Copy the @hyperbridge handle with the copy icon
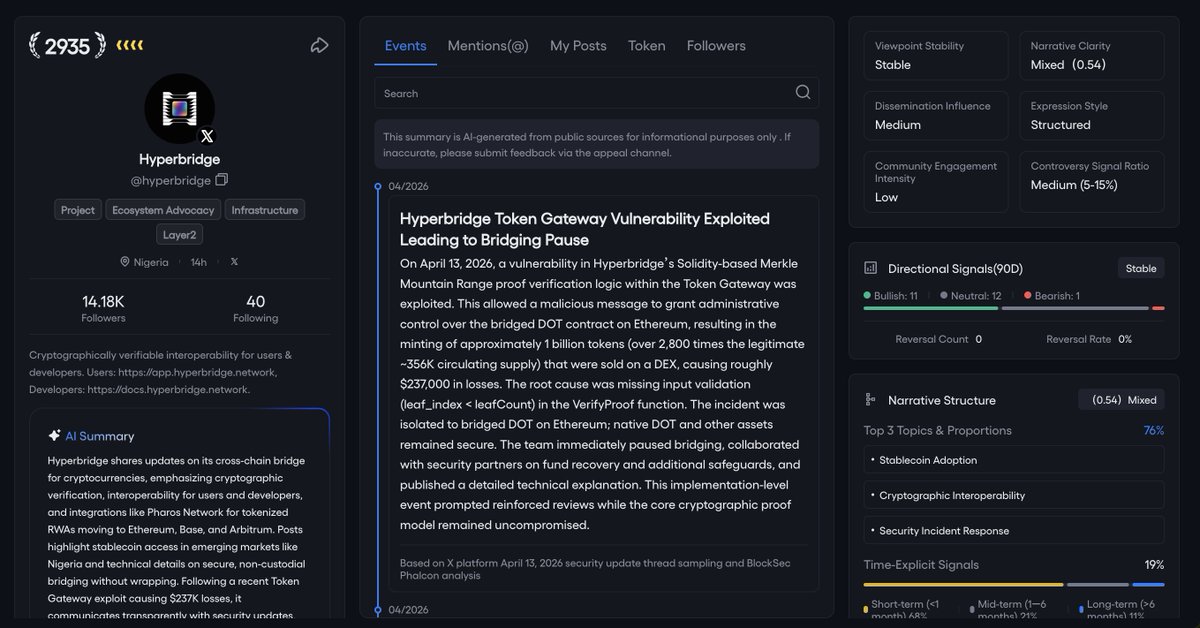 [222, 180]
